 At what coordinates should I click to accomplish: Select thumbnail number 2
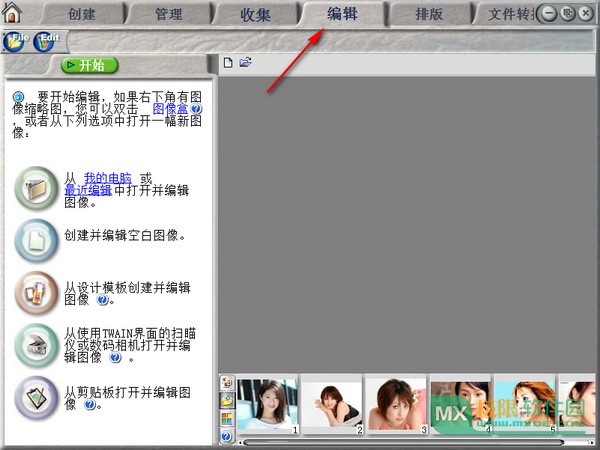[332, 406]
